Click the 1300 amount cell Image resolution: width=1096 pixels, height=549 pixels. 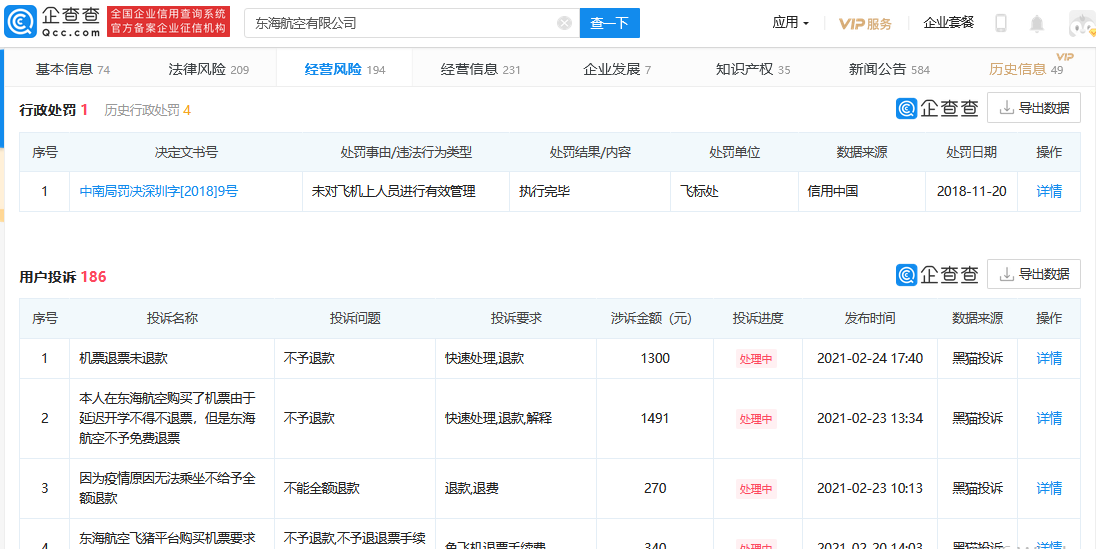tap(655, 358)
